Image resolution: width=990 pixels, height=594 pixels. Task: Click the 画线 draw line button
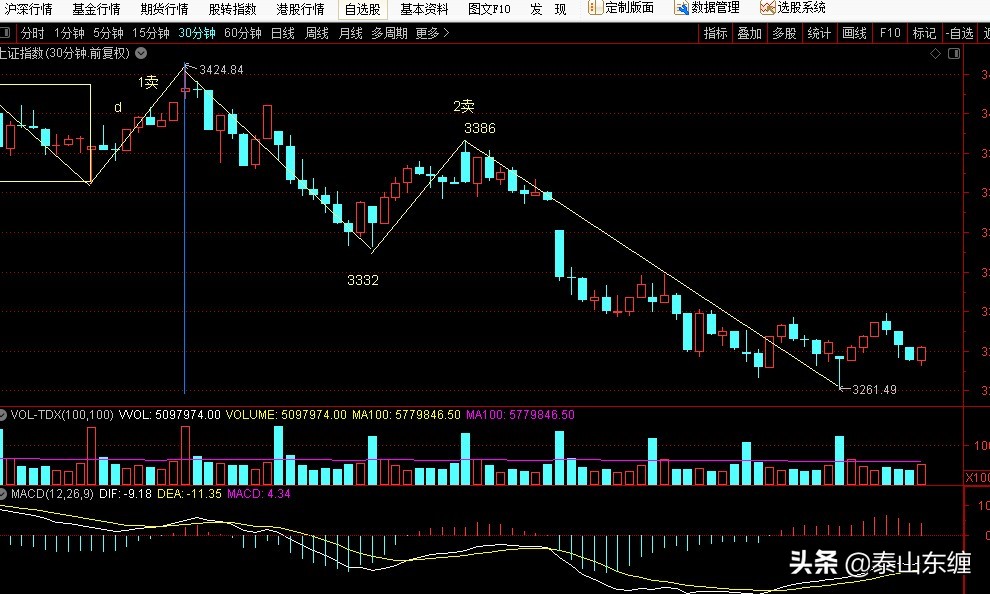tap(854, 33)
